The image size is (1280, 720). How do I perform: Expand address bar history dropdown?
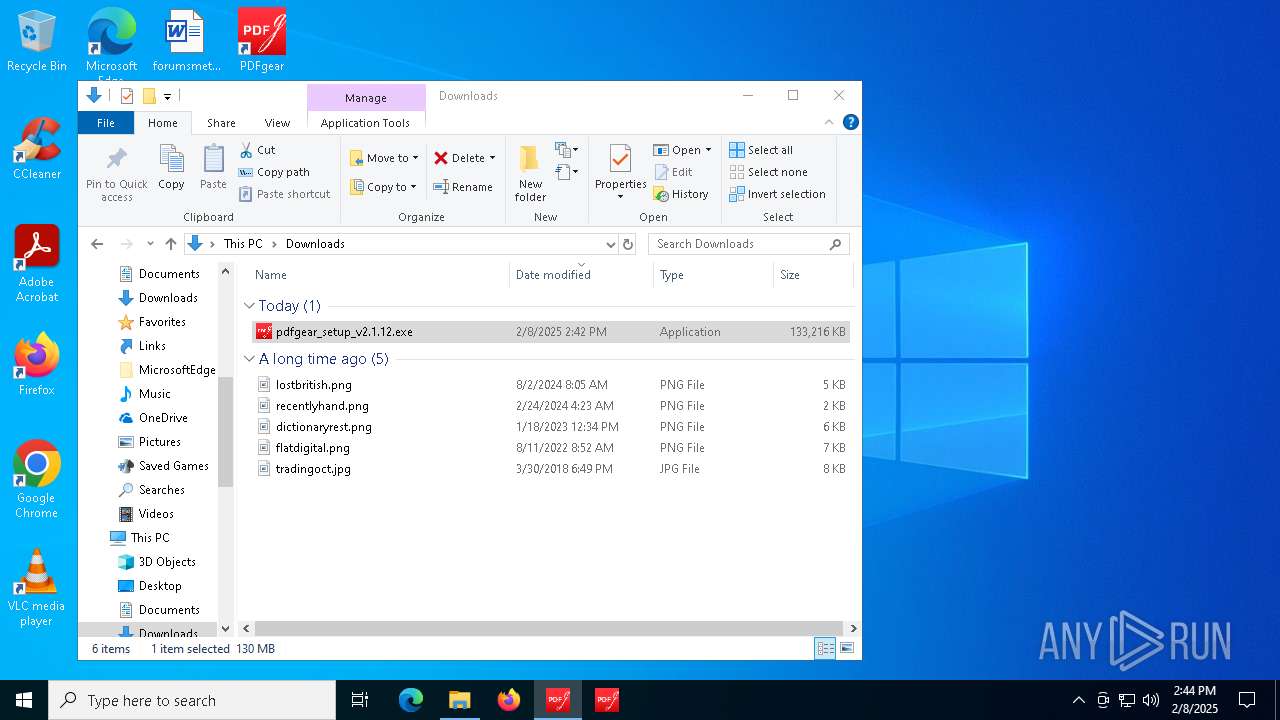pos(610,244)
